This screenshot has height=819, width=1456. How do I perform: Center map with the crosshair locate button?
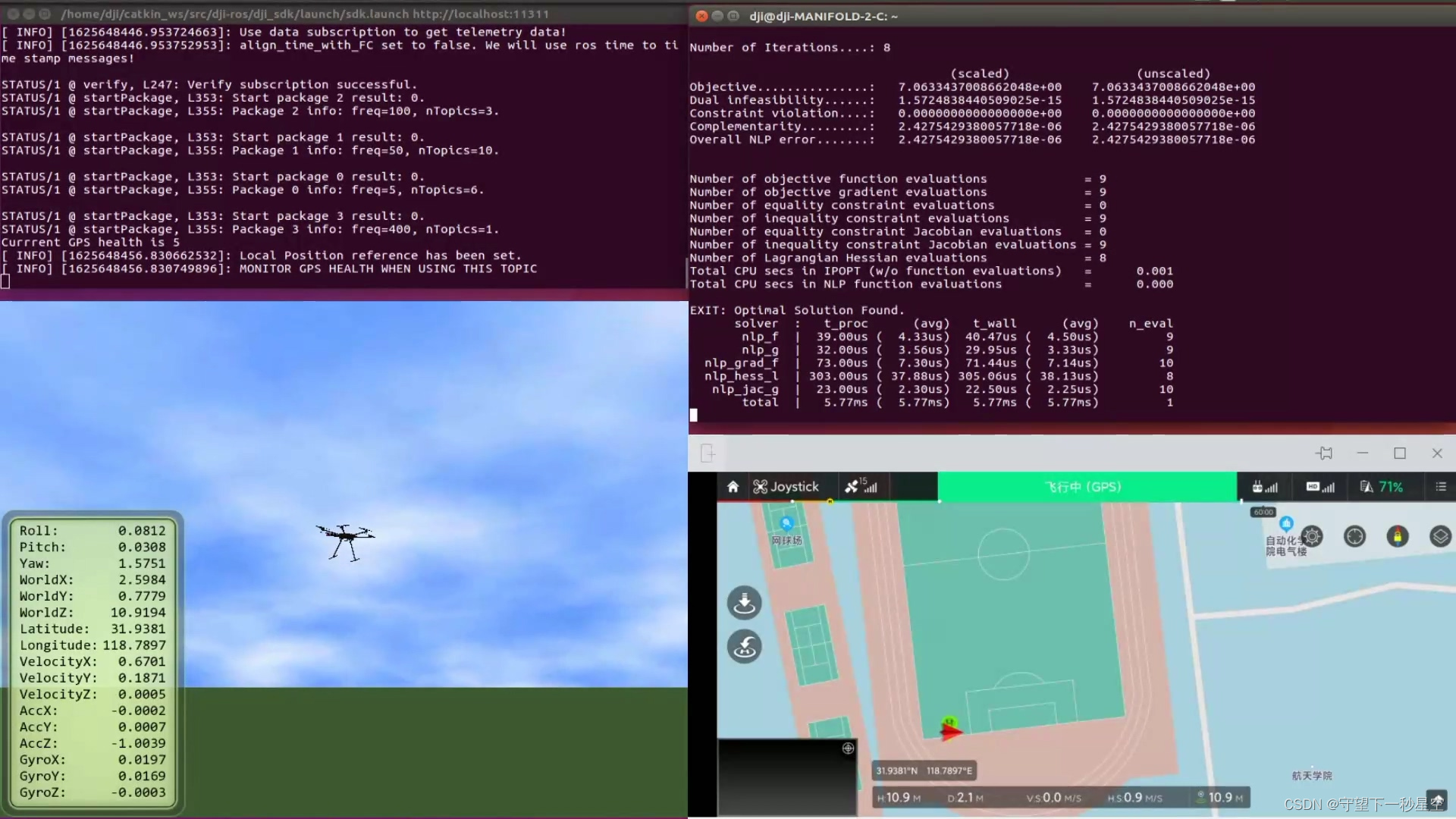coord(1354,537)
